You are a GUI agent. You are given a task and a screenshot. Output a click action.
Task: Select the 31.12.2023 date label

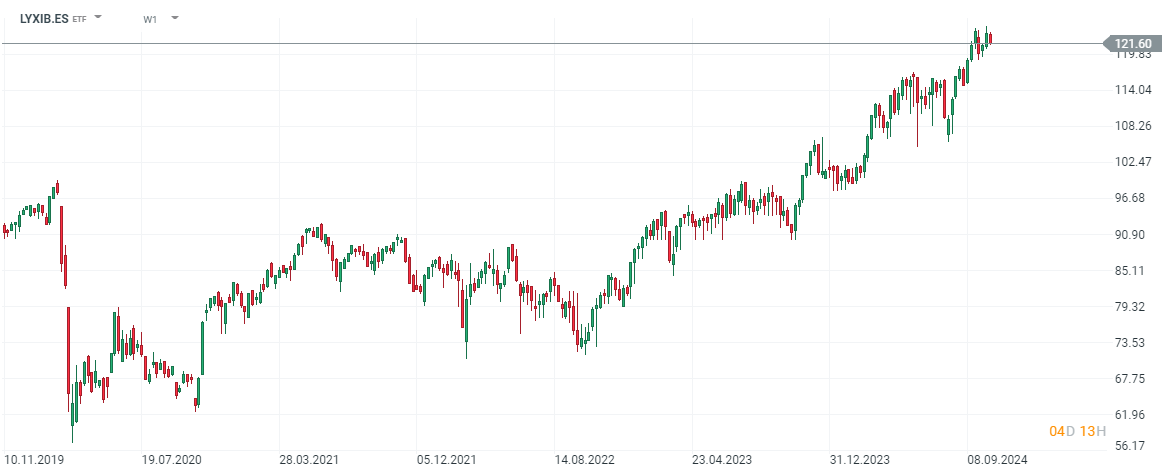[859, 461]
